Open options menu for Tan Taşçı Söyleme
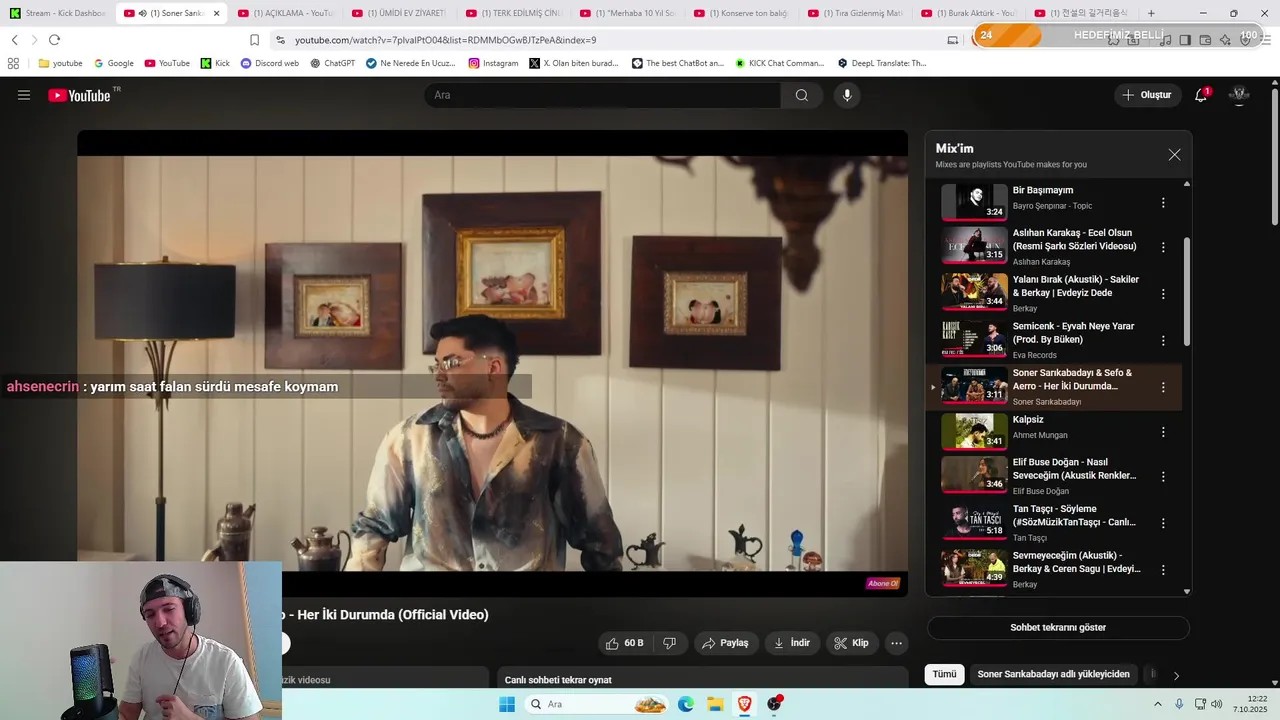 coord(1163,523)
